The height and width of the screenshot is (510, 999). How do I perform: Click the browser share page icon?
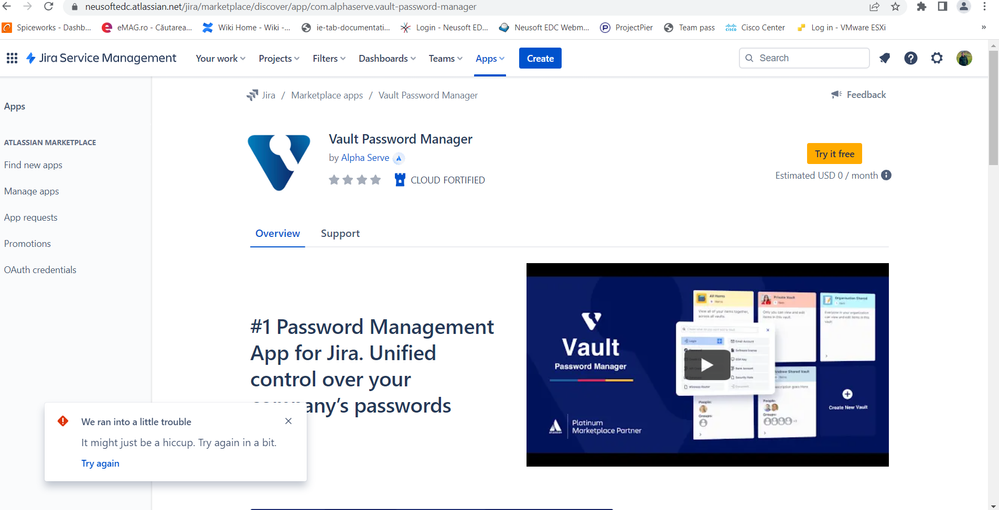pyautogui.click(x=874, y=6)
